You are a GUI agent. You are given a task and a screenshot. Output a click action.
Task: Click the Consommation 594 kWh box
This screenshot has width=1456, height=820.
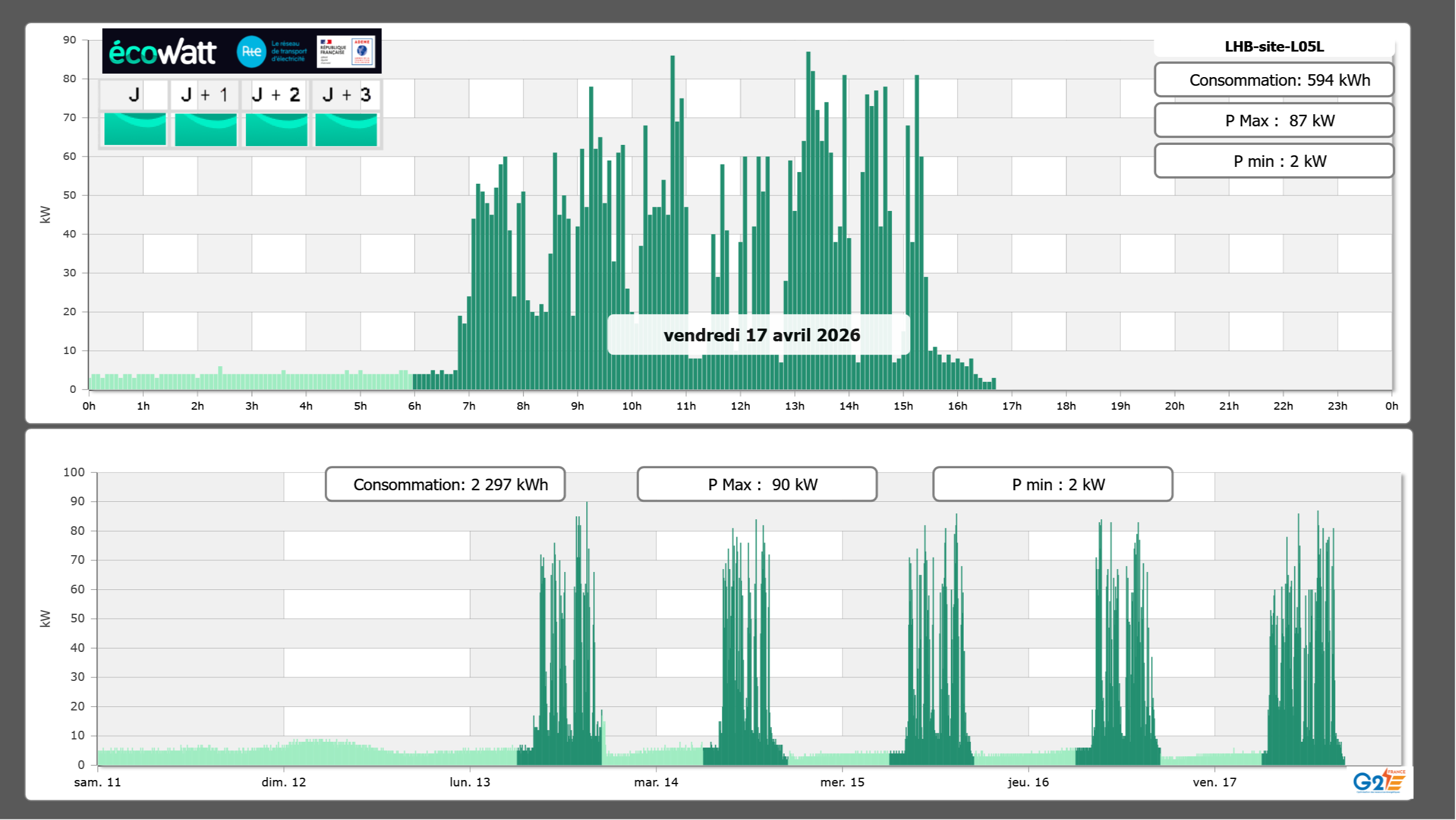(x=1274, y=80)
